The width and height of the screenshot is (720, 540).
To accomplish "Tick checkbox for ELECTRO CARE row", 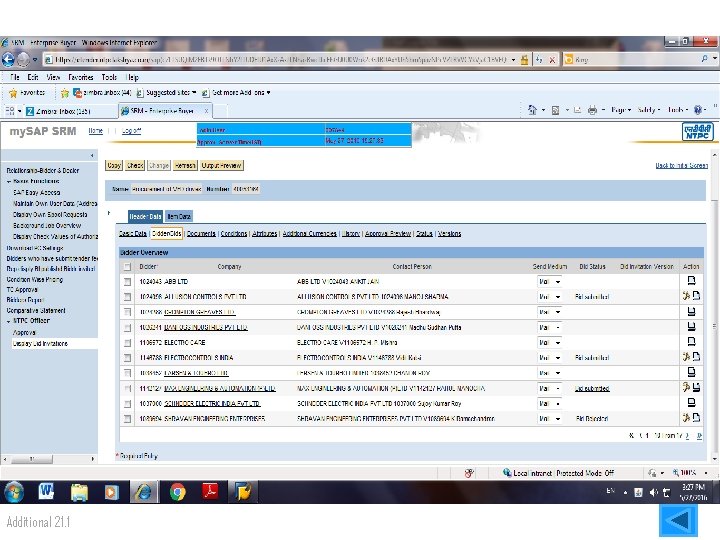I will [127, 343].
